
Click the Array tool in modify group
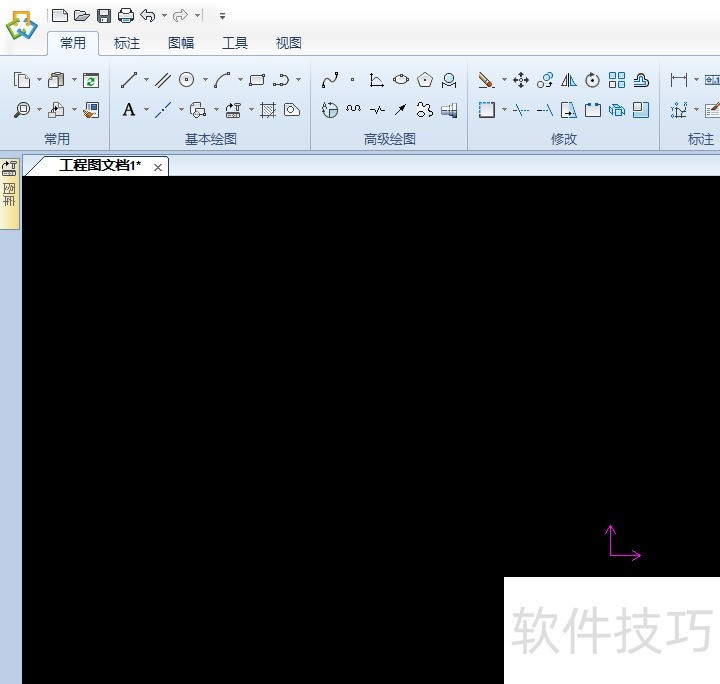[617, 80]
